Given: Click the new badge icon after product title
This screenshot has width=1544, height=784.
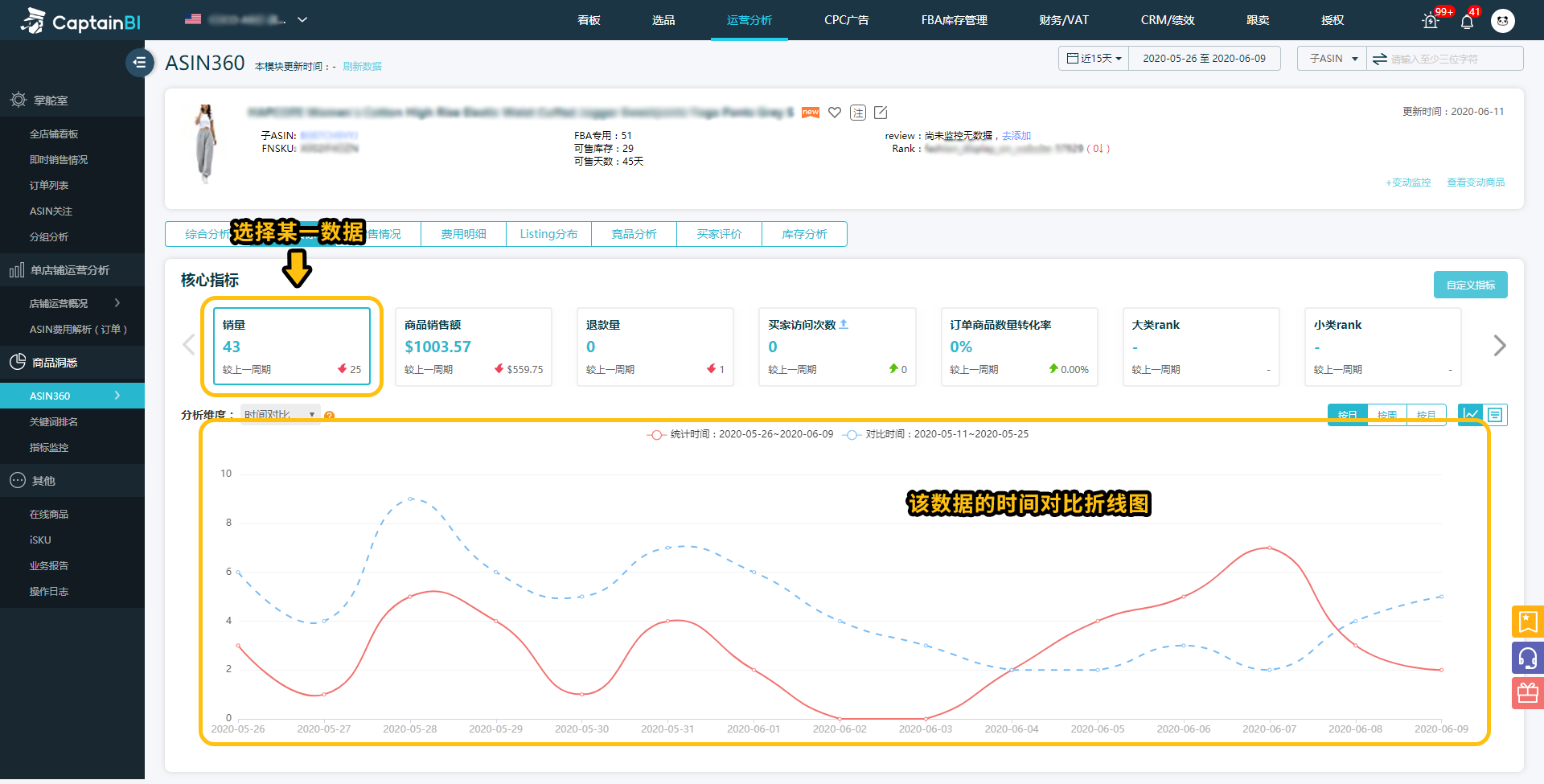Looking at the screenshot, I should [x=811, y=113].
